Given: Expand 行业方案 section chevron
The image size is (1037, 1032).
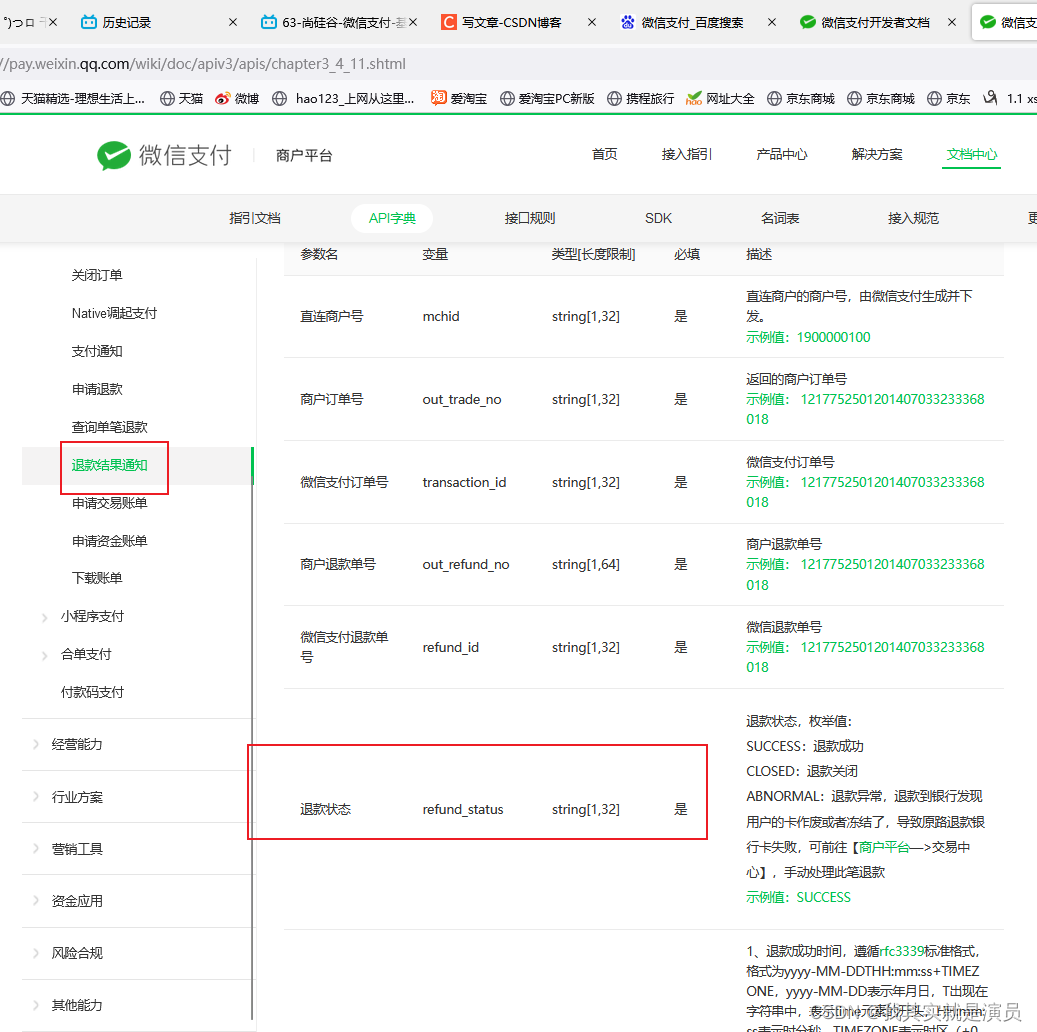Looking at the screenshot, I should (x=36, y=796).
